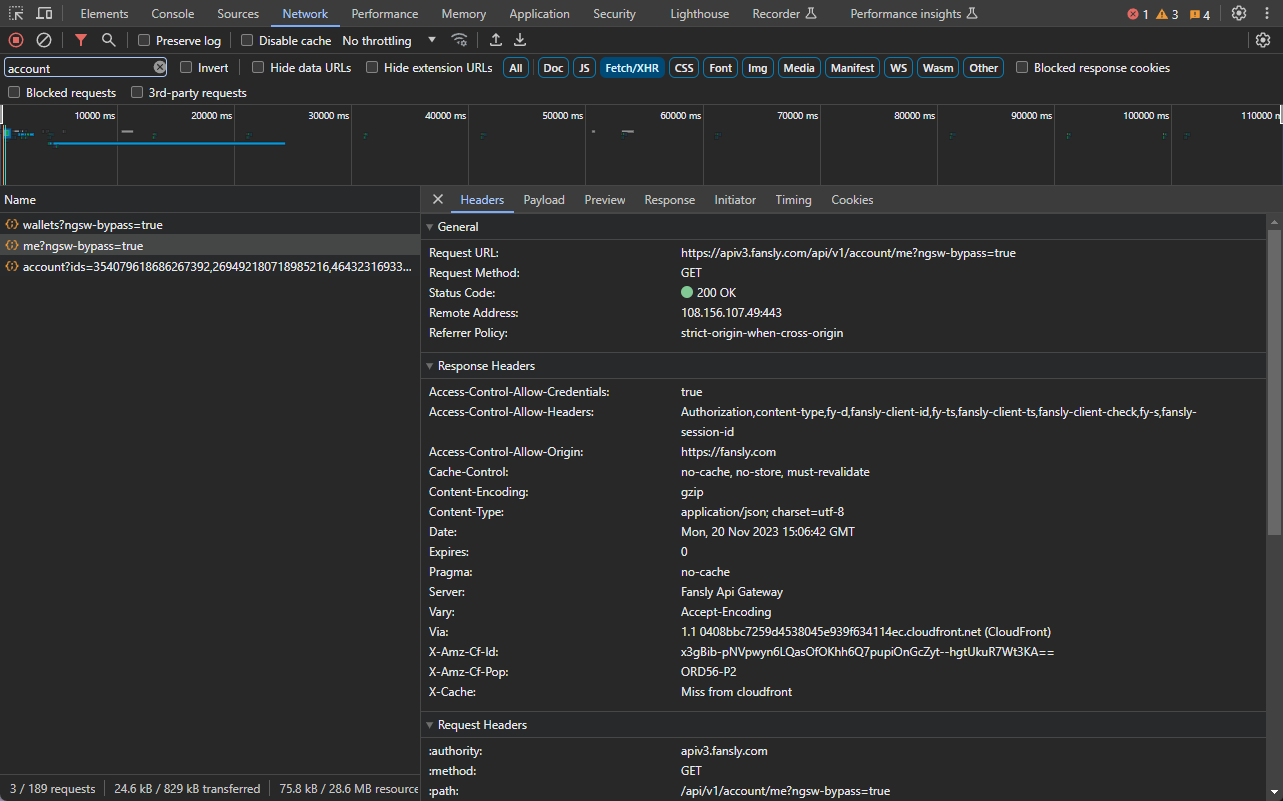Image resolution: width=1283 pixels, height=801 pixels.
Task: Toggle the device toolbar icon
Action: 45,14
